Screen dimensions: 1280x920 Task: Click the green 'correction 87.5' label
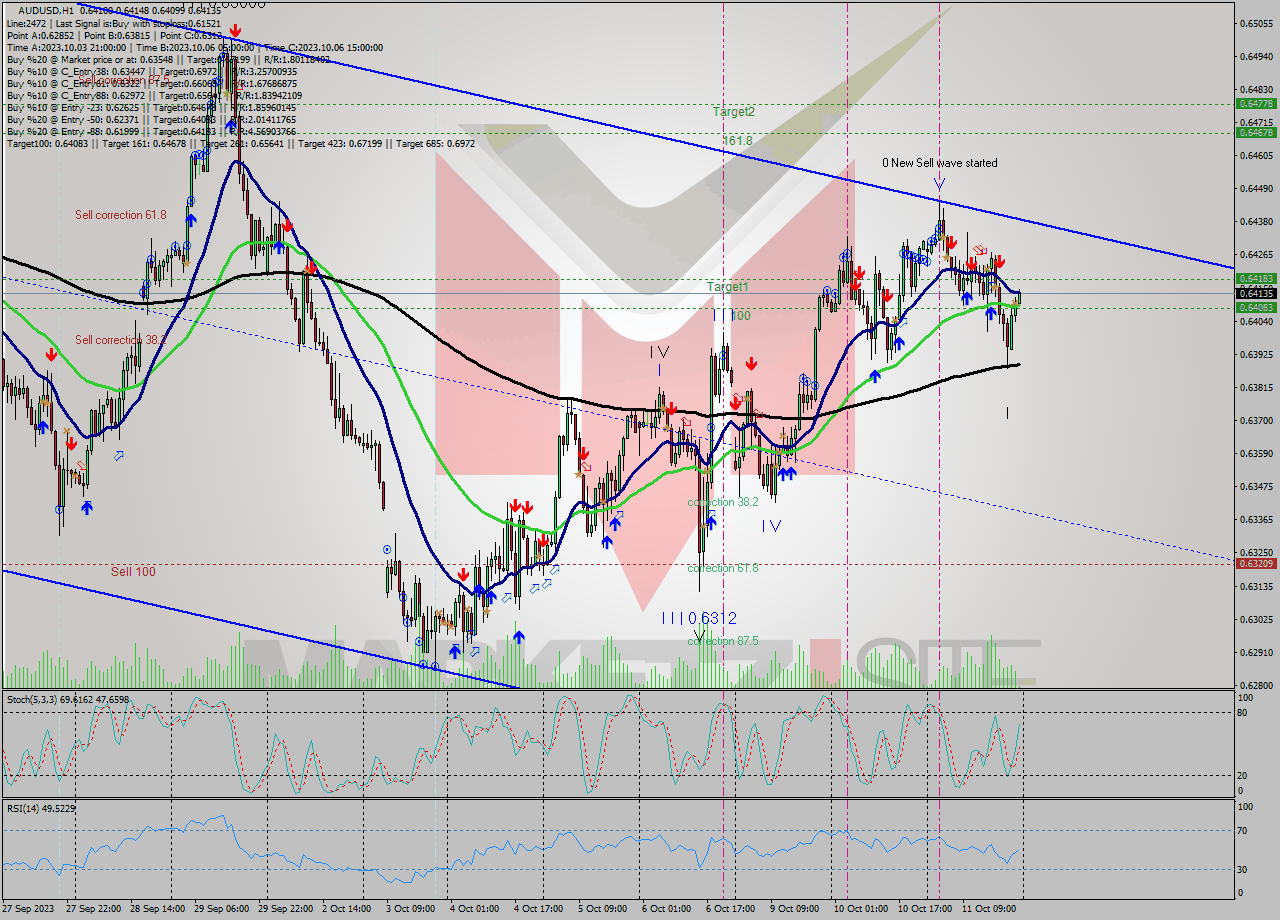point(723,641)
